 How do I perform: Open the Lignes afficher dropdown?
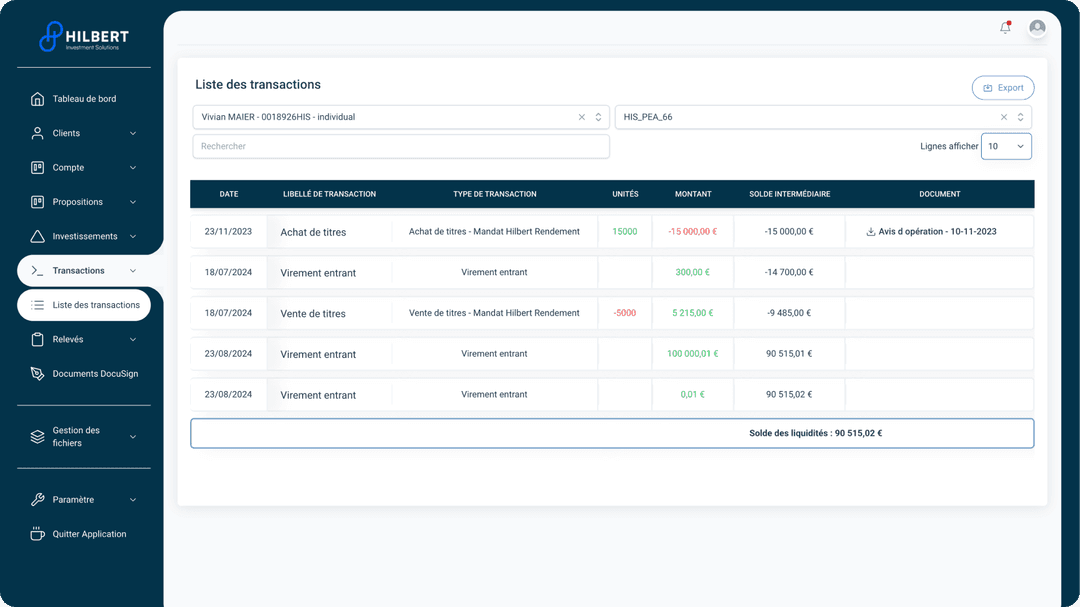coord(1006,147)
